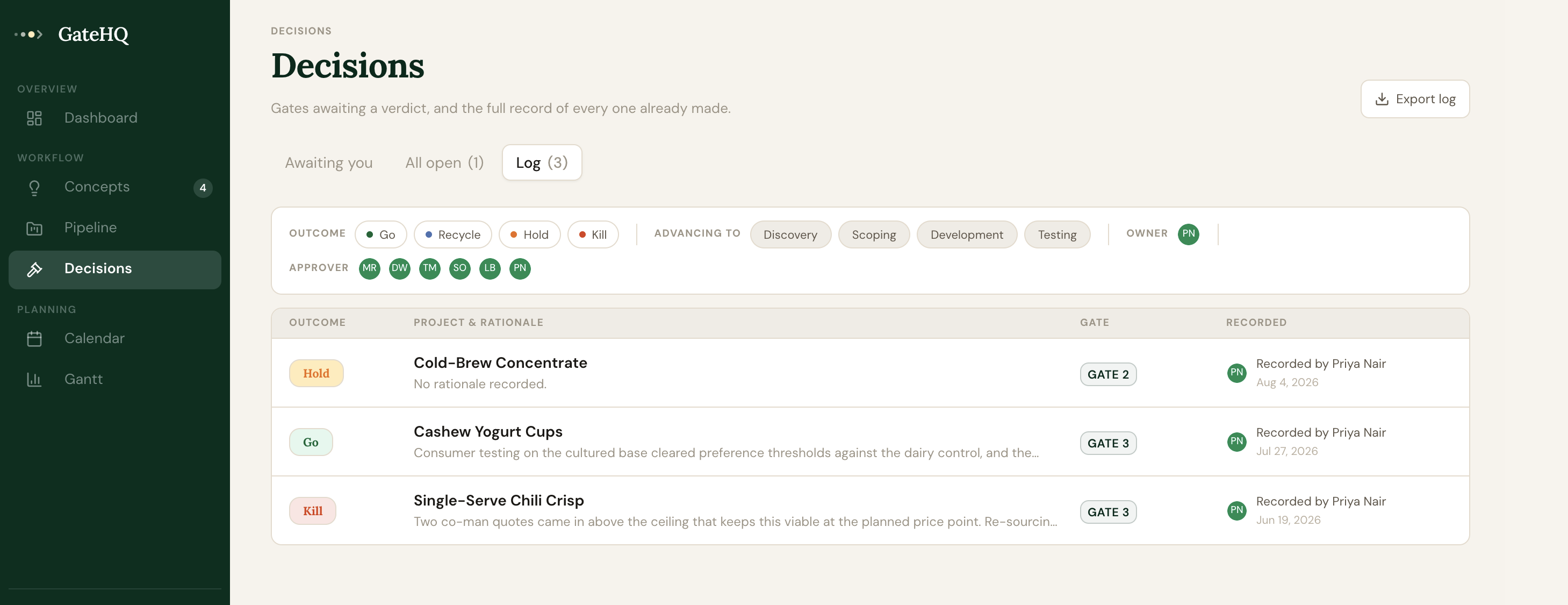Open the Cashew Yogurt Cups decision

click(x=870, y=442)
